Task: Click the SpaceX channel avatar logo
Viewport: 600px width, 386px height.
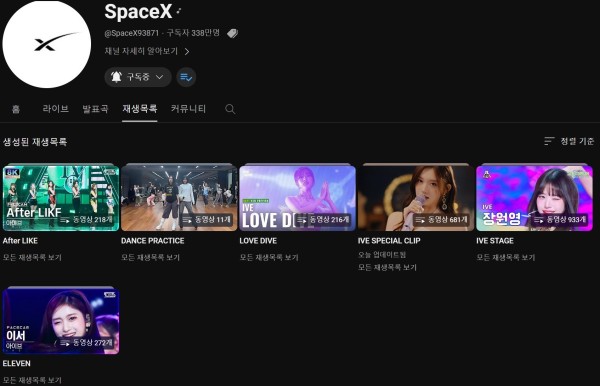Action: 47,44
